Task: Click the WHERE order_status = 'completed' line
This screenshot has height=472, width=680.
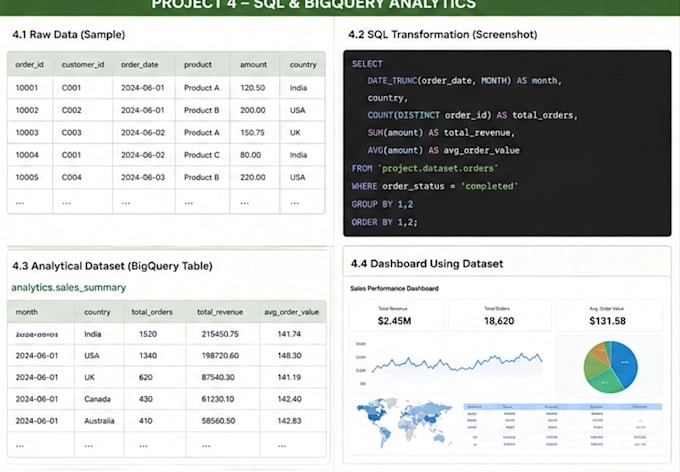Action: [435, 186]
